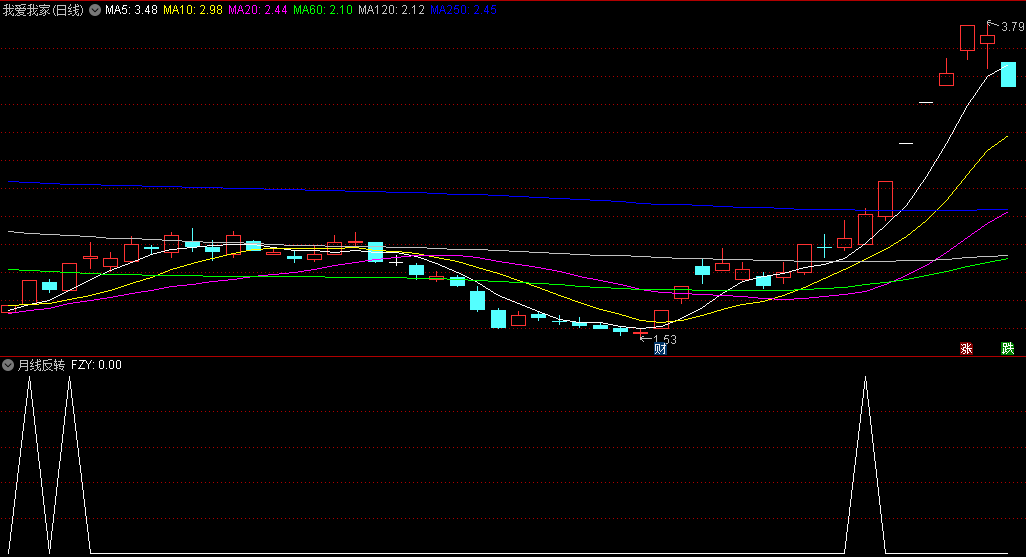Select the 我爱我家(日线) stock title
Viewport: 1026px width, 557px height.
pos(43,10)
